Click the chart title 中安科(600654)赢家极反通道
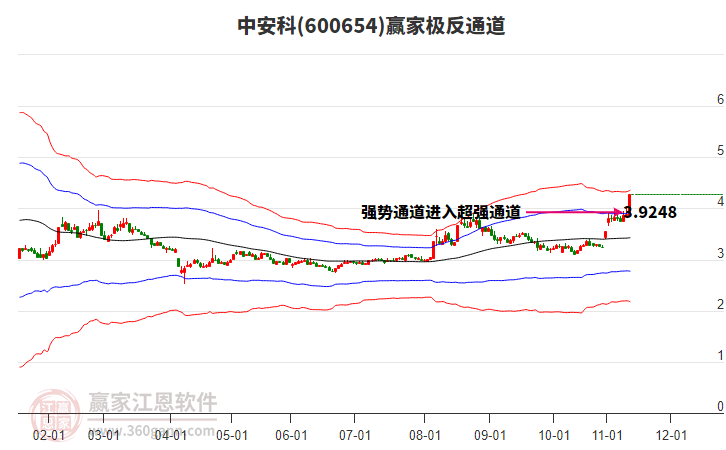This screenshot has width=726, height=450. [371, 26]
